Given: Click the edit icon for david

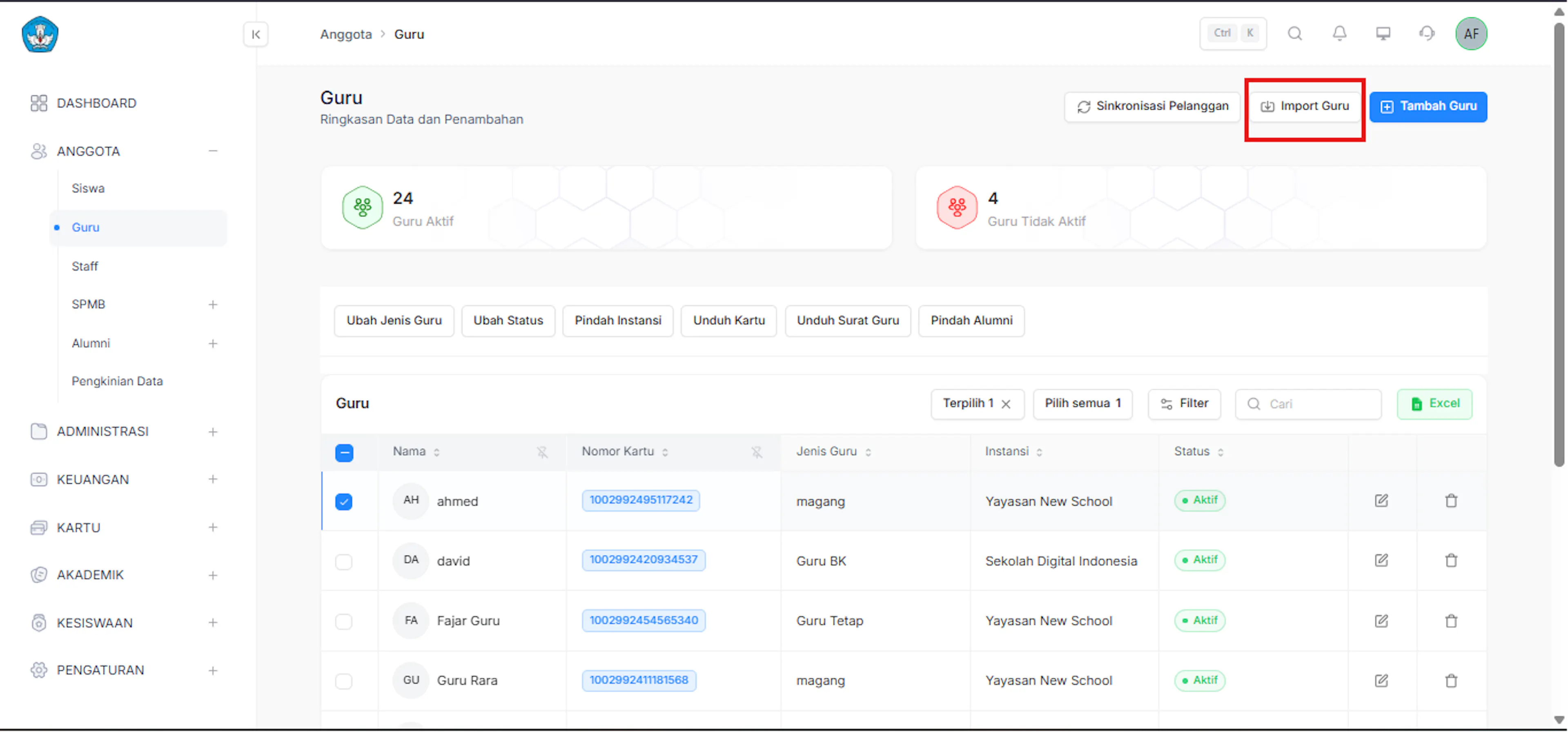Looking at the screenshot, I should tap(1381, 561).
